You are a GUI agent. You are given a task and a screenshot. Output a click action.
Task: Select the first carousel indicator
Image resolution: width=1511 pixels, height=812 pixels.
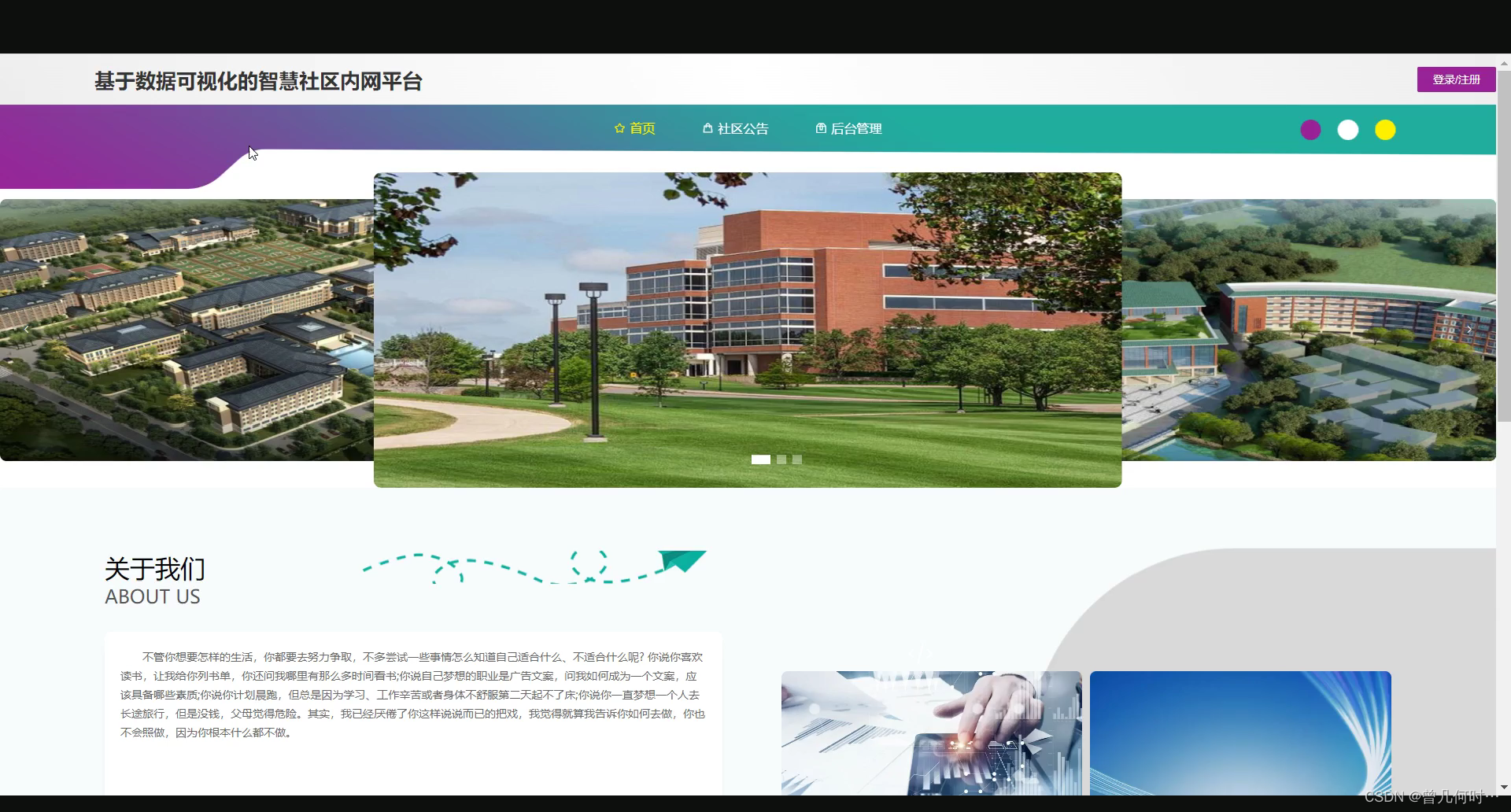coord(761,460)
